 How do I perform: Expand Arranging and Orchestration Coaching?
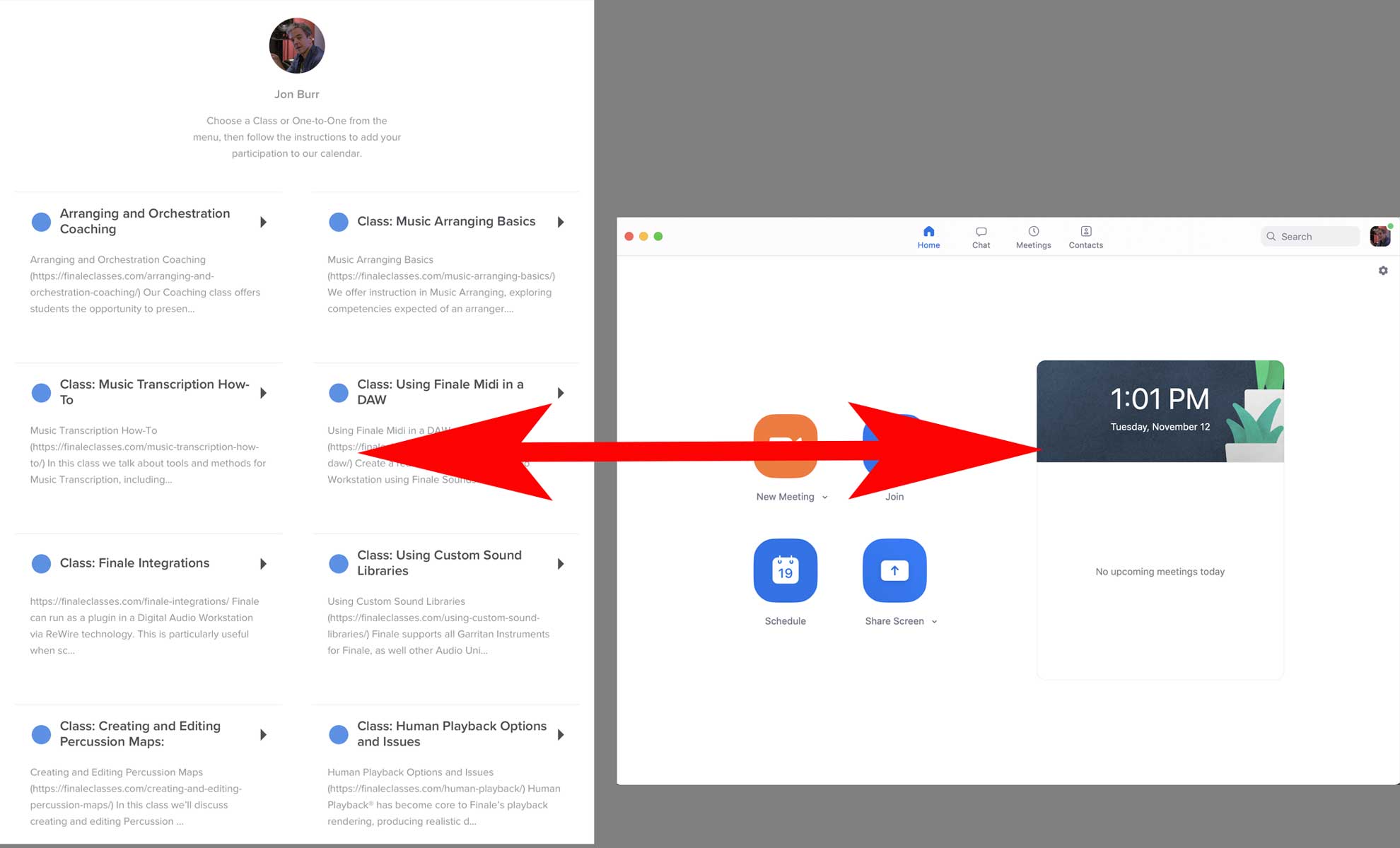[263, 221]
